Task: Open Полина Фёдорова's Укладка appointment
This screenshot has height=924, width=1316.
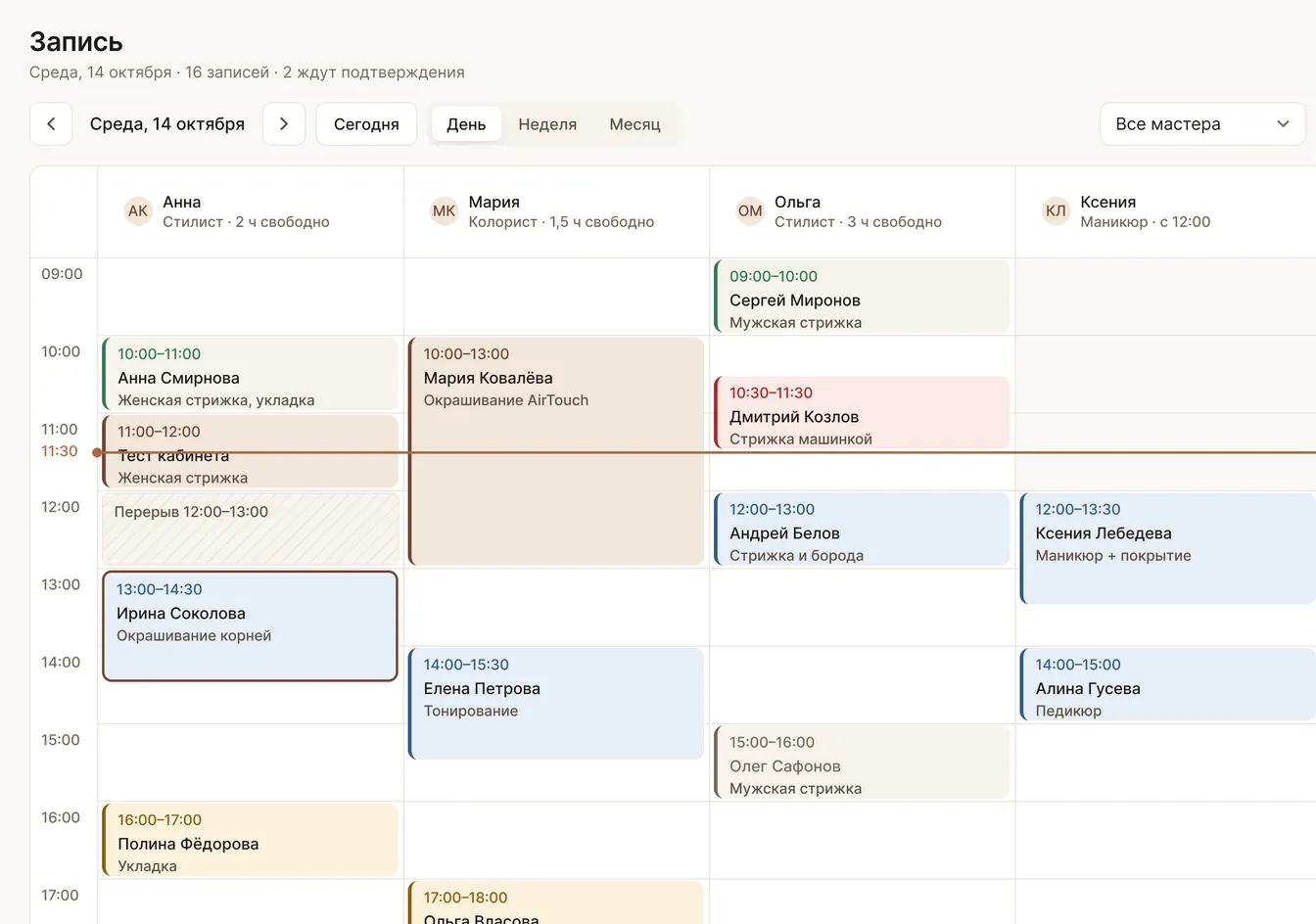Action: point(251,841)
